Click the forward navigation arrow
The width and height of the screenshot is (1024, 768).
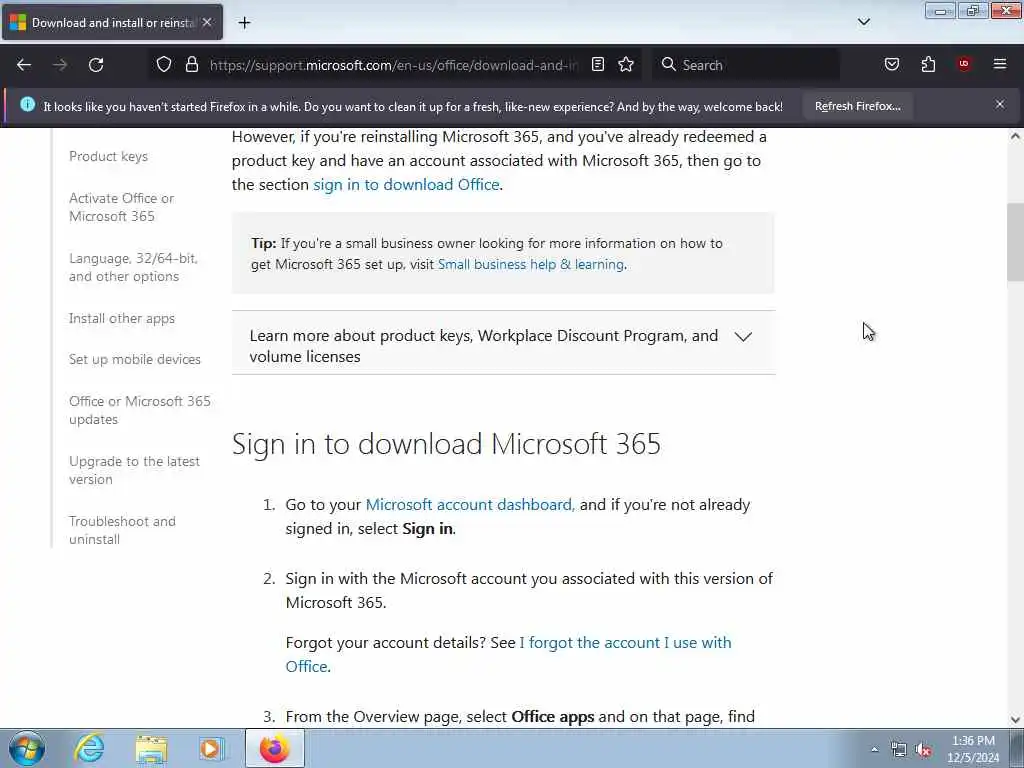(60, 65)
